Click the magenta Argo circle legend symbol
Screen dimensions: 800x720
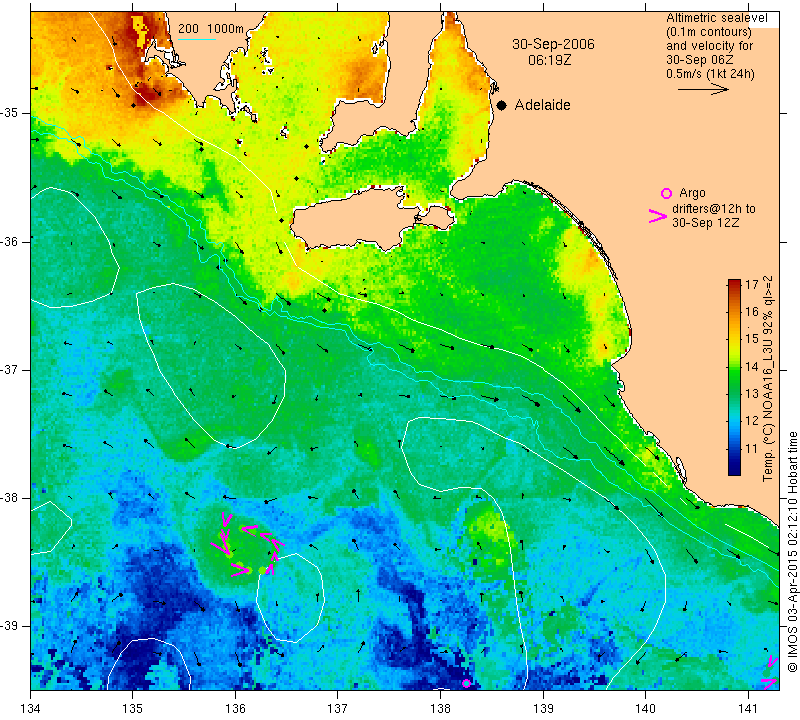tap(666, 193)
